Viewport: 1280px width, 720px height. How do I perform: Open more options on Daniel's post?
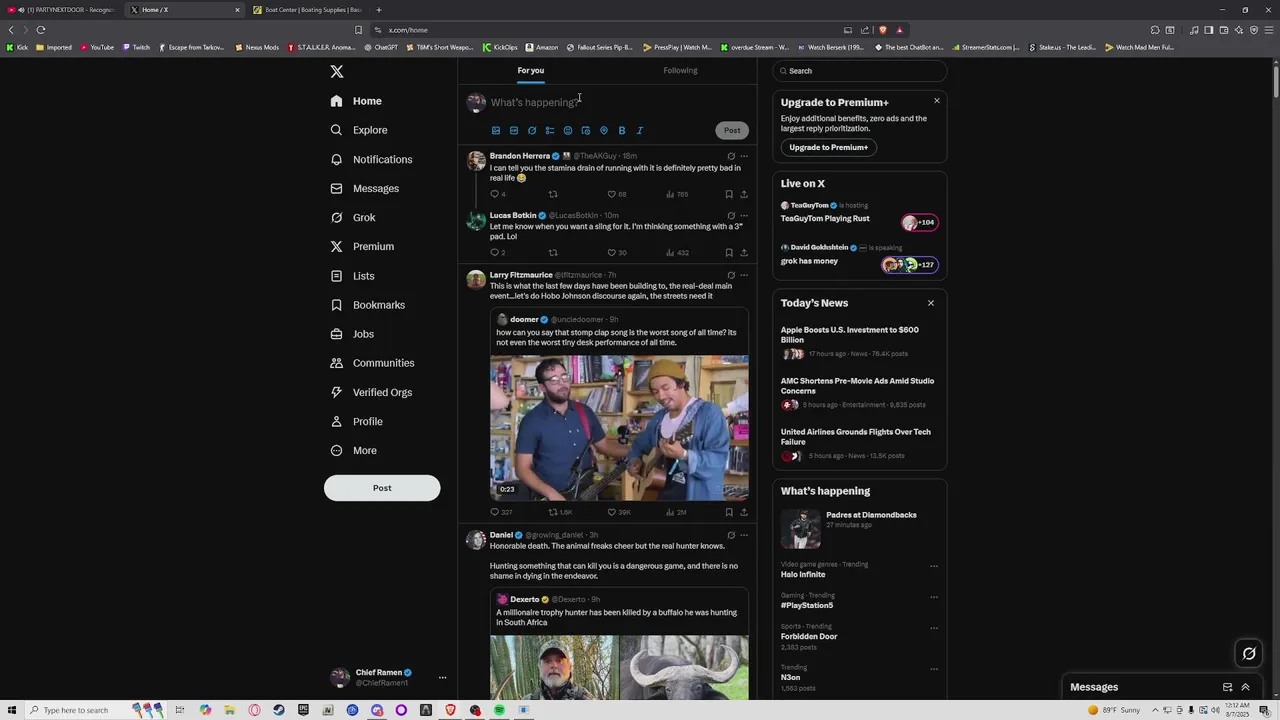pos(744,535)
